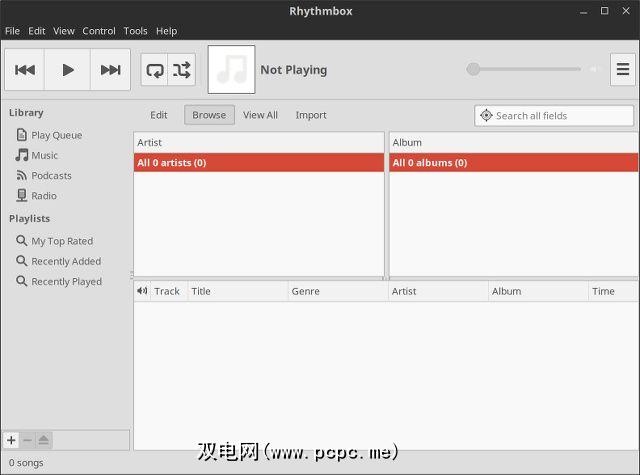640x475 pixels.
Task: Click the album art placeholder
Action: pos(231,70)
